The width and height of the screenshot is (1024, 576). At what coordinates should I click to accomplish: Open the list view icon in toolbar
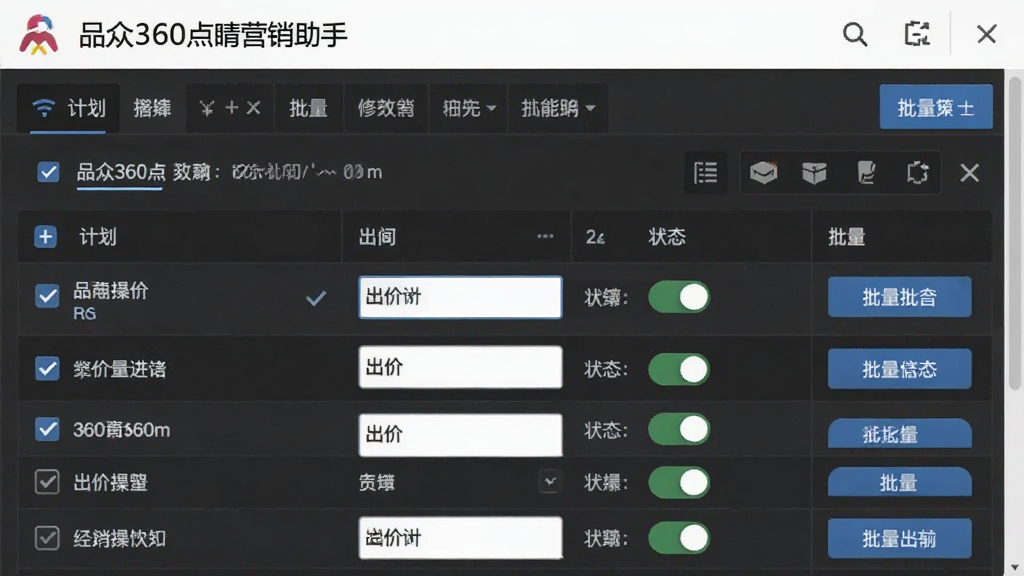[x=705, y=173]
